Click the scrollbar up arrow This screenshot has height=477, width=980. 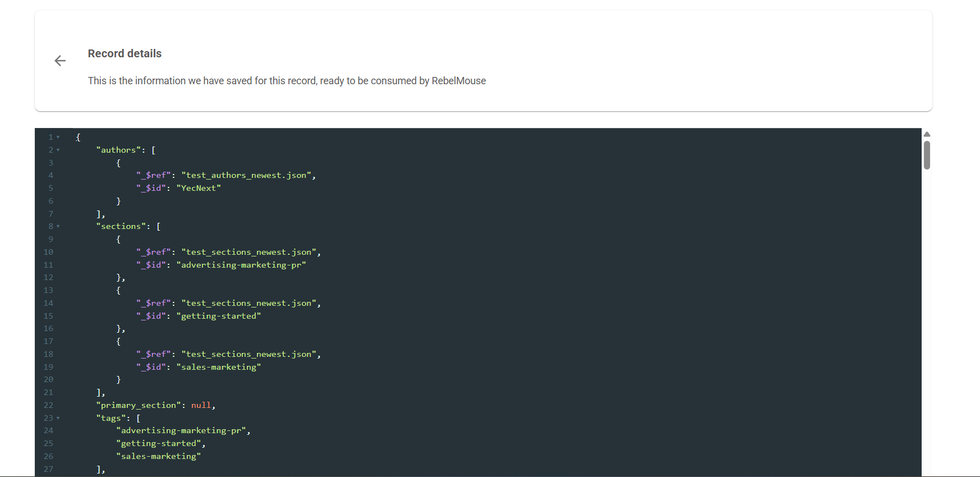[926, 134]
